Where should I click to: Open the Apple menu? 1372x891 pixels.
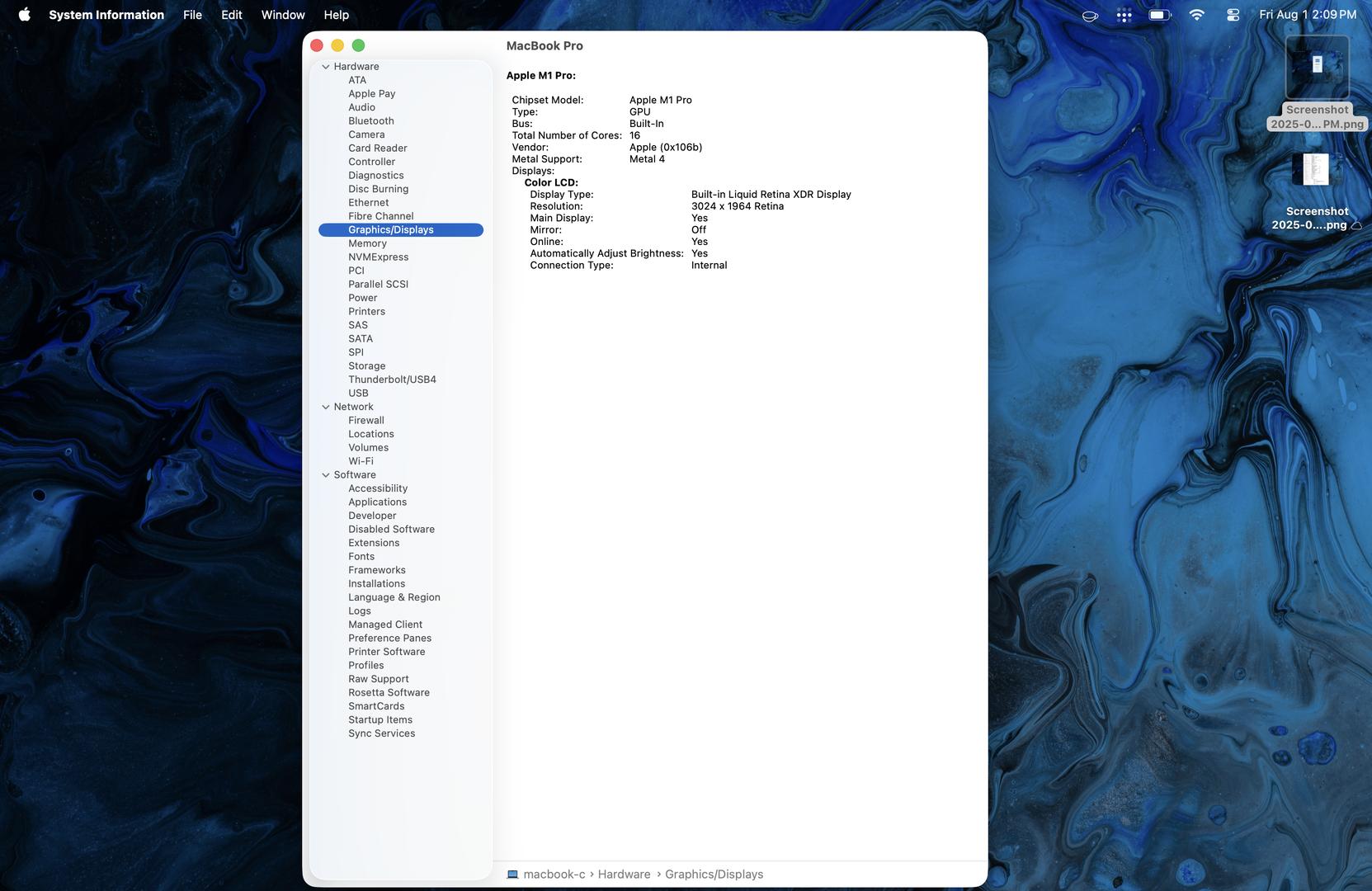(25, 15)
